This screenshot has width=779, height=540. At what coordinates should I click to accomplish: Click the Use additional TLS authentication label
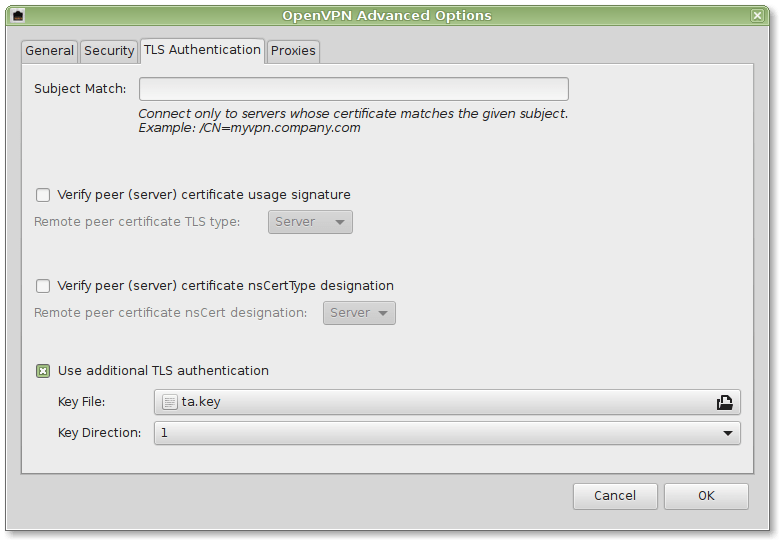coord(163,371)
